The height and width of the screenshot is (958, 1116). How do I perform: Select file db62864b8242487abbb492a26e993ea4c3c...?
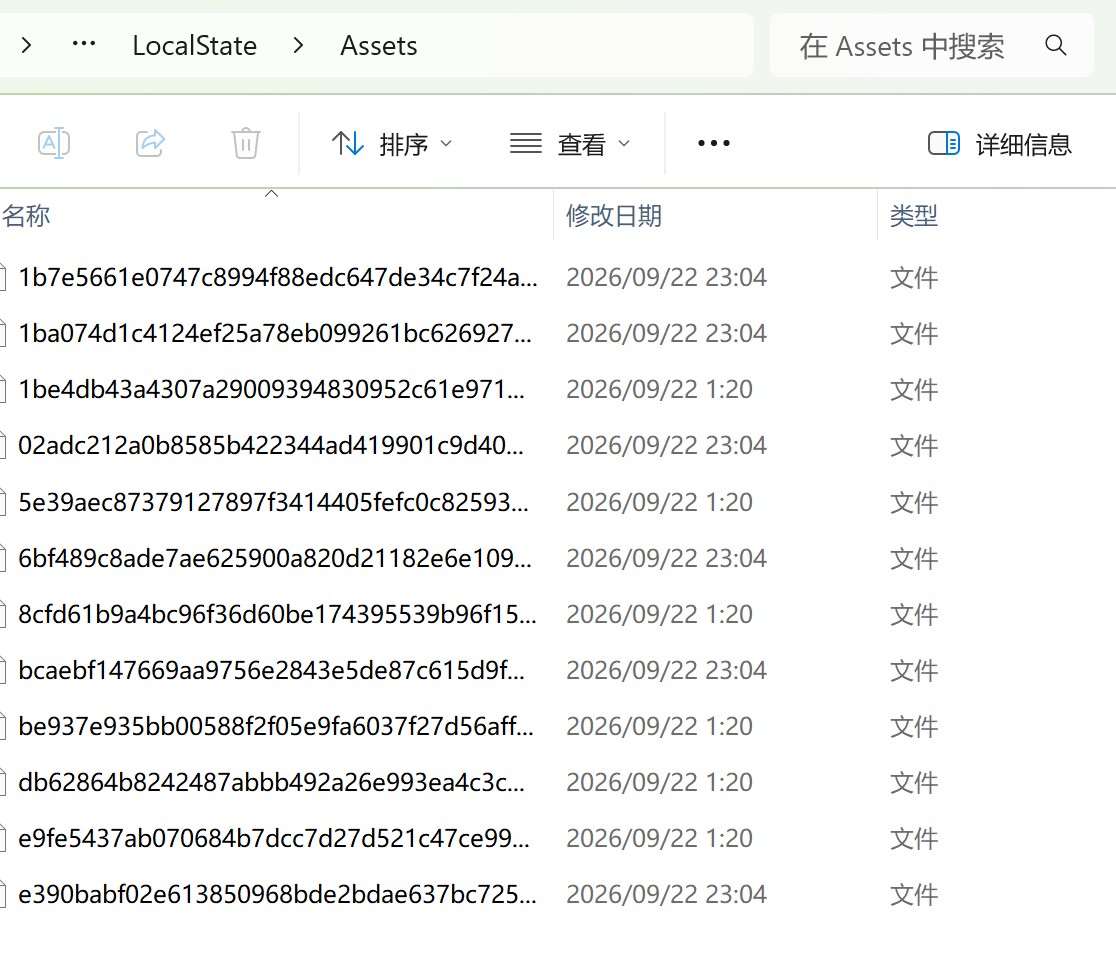(x=271, y=782)
